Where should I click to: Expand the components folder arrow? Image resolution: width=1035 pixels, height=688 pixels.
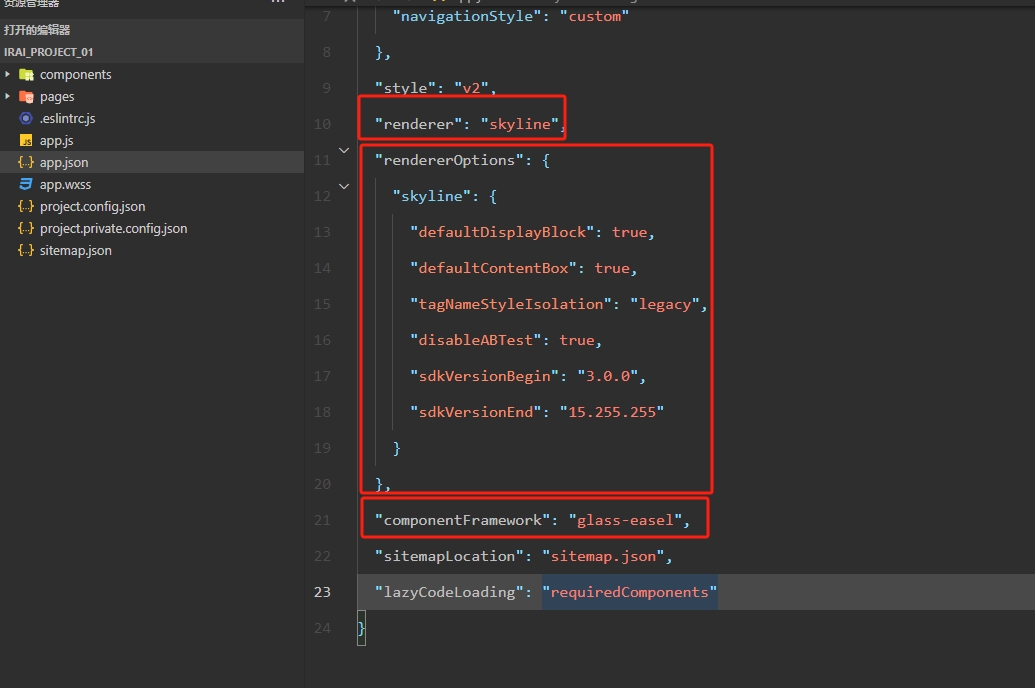pos(8,75)
